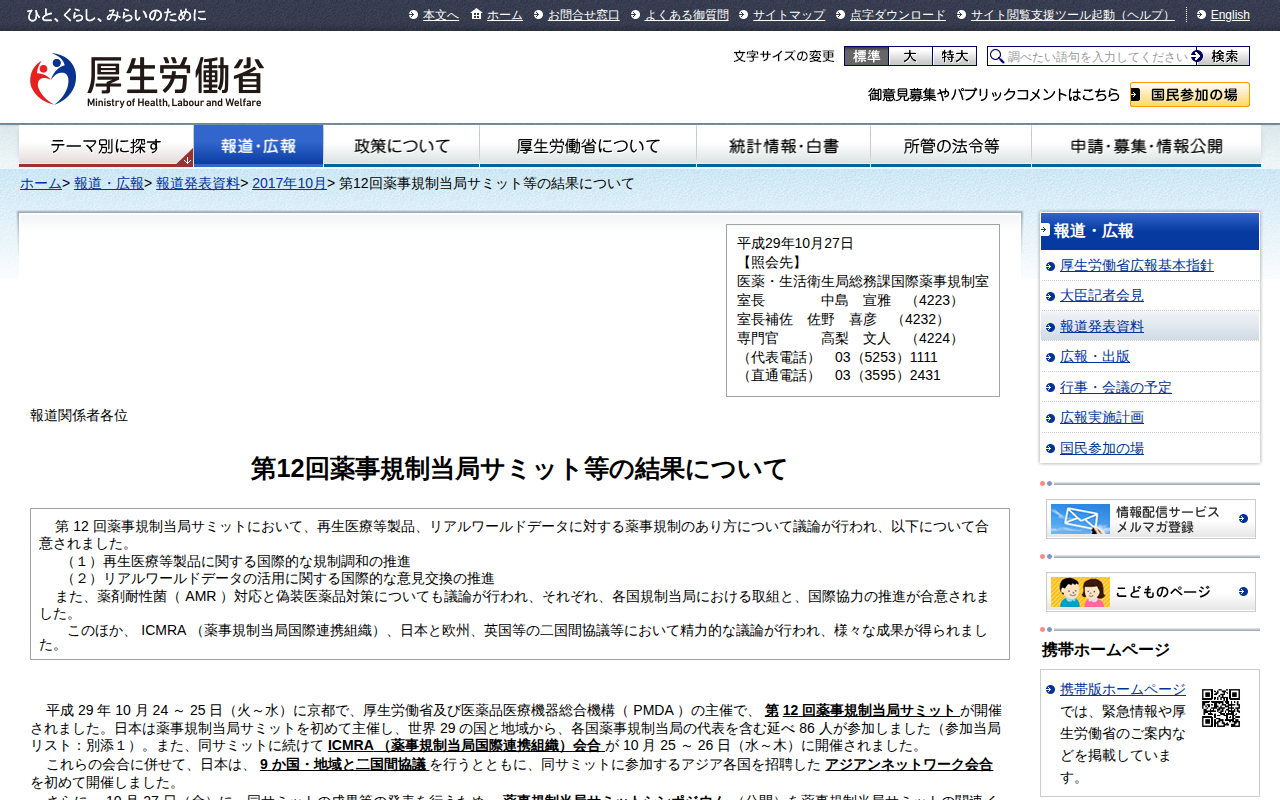1280x800 pixels.
Task: Click the envelope メルマガ登録 banner icon
Action: point(1079,519)
